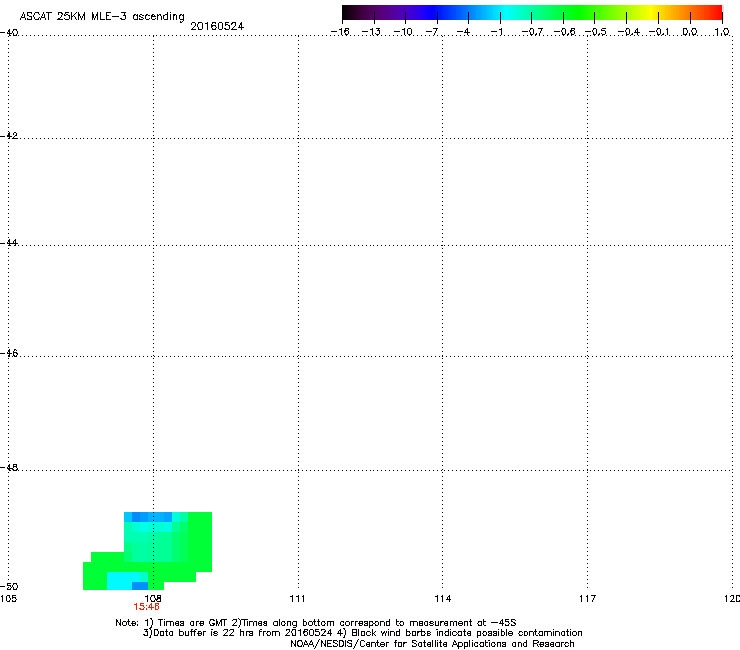Click the title 'ASCAT 25KM MLE-3 ascending'
The height and width of the screenshot is (650, 740).
coord(102,16)
